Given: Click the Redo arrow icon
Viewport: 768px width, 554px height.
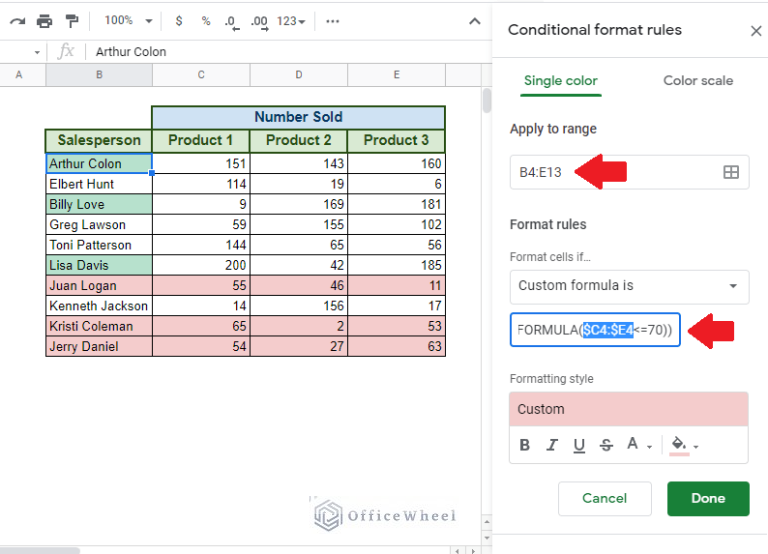Looking at the screenshot, I should 17,21.
